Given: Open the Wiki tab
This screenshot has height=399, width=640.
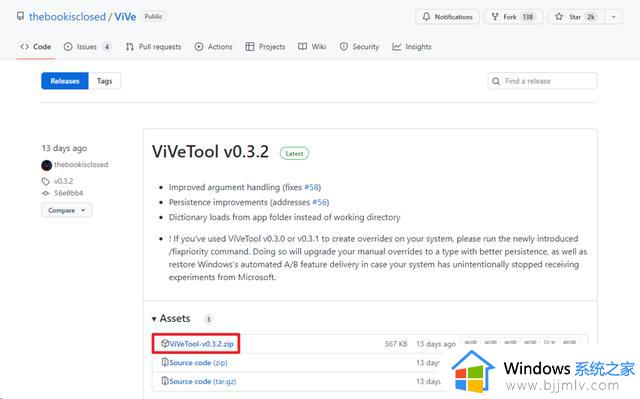Looking at the screenshot, I should (312, 47).
